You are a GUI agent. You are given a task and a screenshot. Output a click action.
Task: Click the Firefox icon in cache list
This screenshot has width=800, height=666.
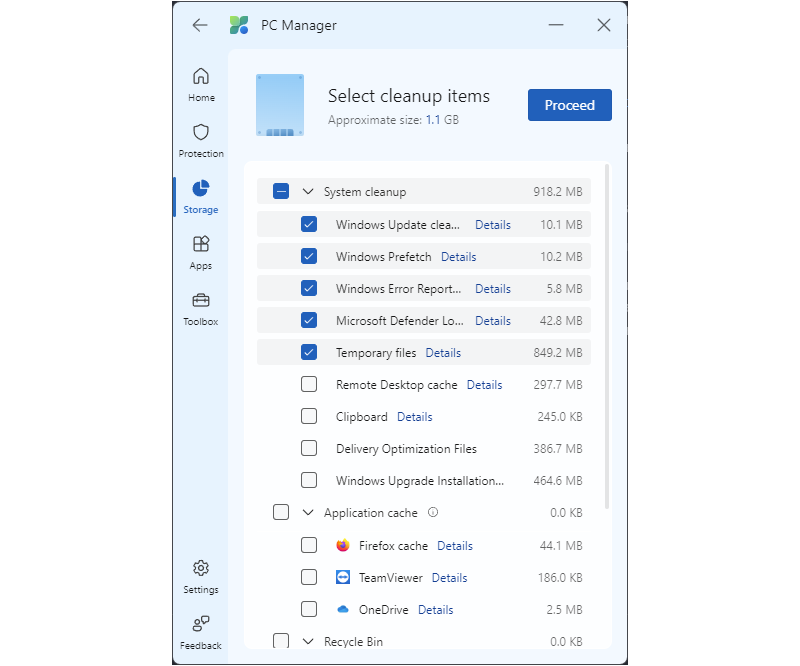coord(343,546)
